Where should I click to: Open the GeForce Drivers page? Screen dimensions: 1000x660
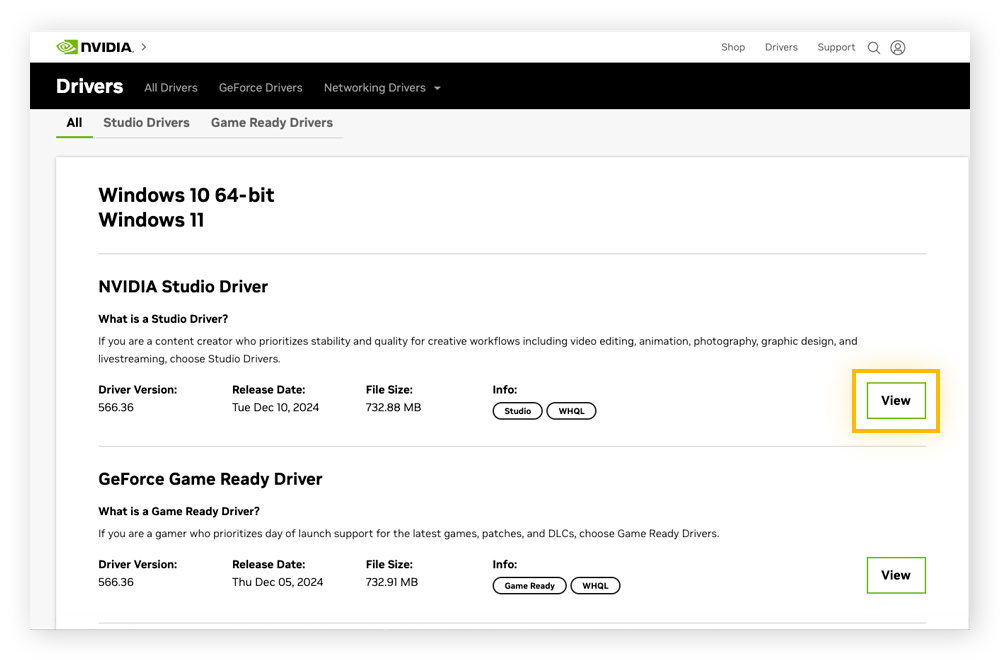pos(260,87)
